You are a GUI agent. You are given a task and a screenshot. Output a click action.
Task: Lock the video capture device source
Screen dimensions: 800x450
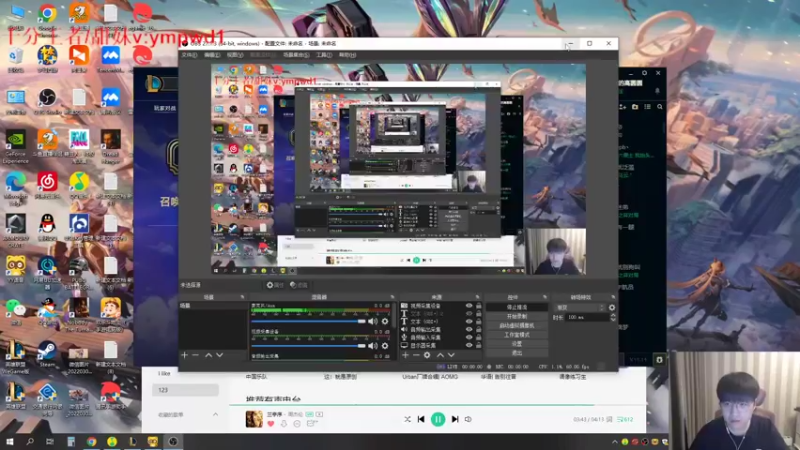coord(479,306)
